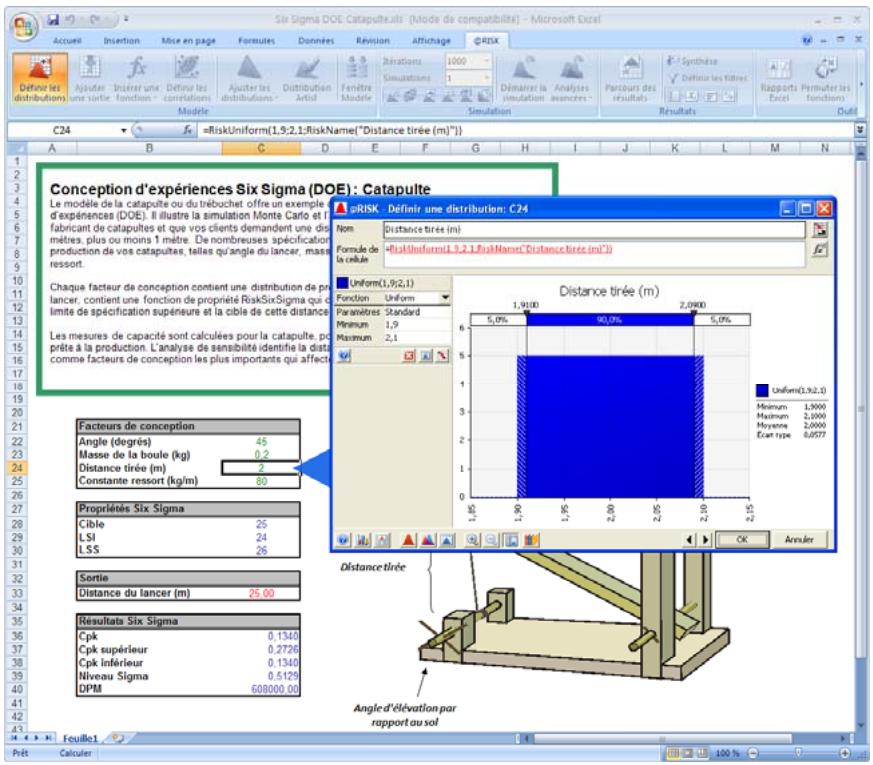The image size is (873, 765).
Task: Click the previous arrow next to OK
Action: click(690, 540)
